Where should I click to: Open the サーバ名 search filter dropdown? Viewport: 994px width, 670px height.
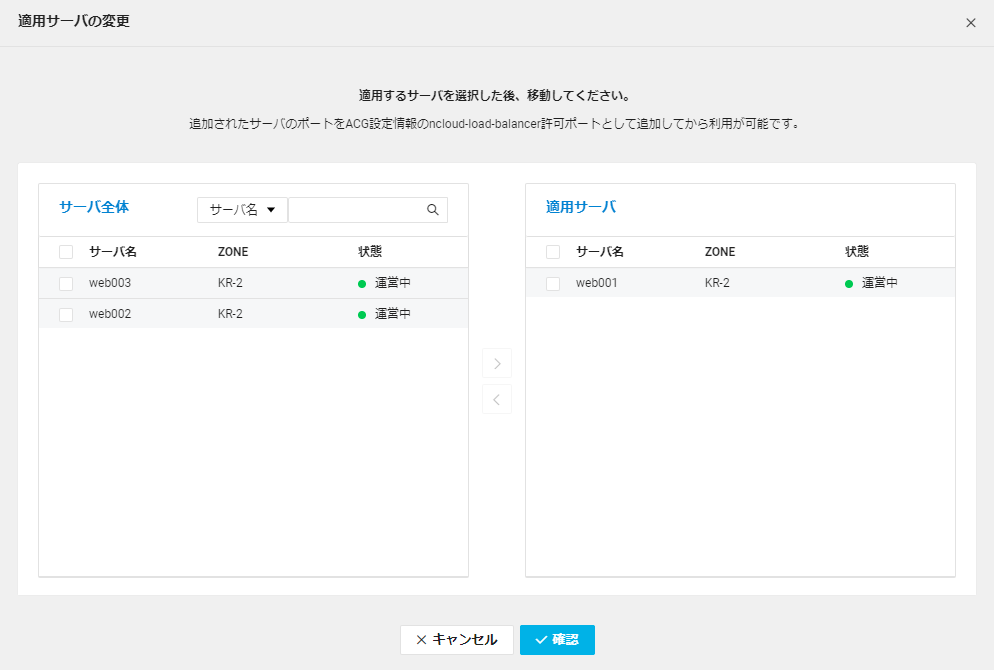pos(242,210)
